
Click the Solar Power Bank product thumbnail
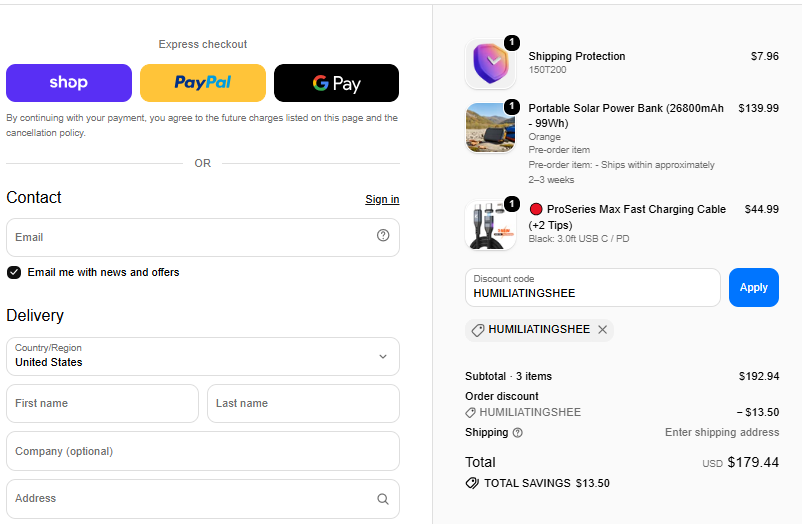point(491,127)
